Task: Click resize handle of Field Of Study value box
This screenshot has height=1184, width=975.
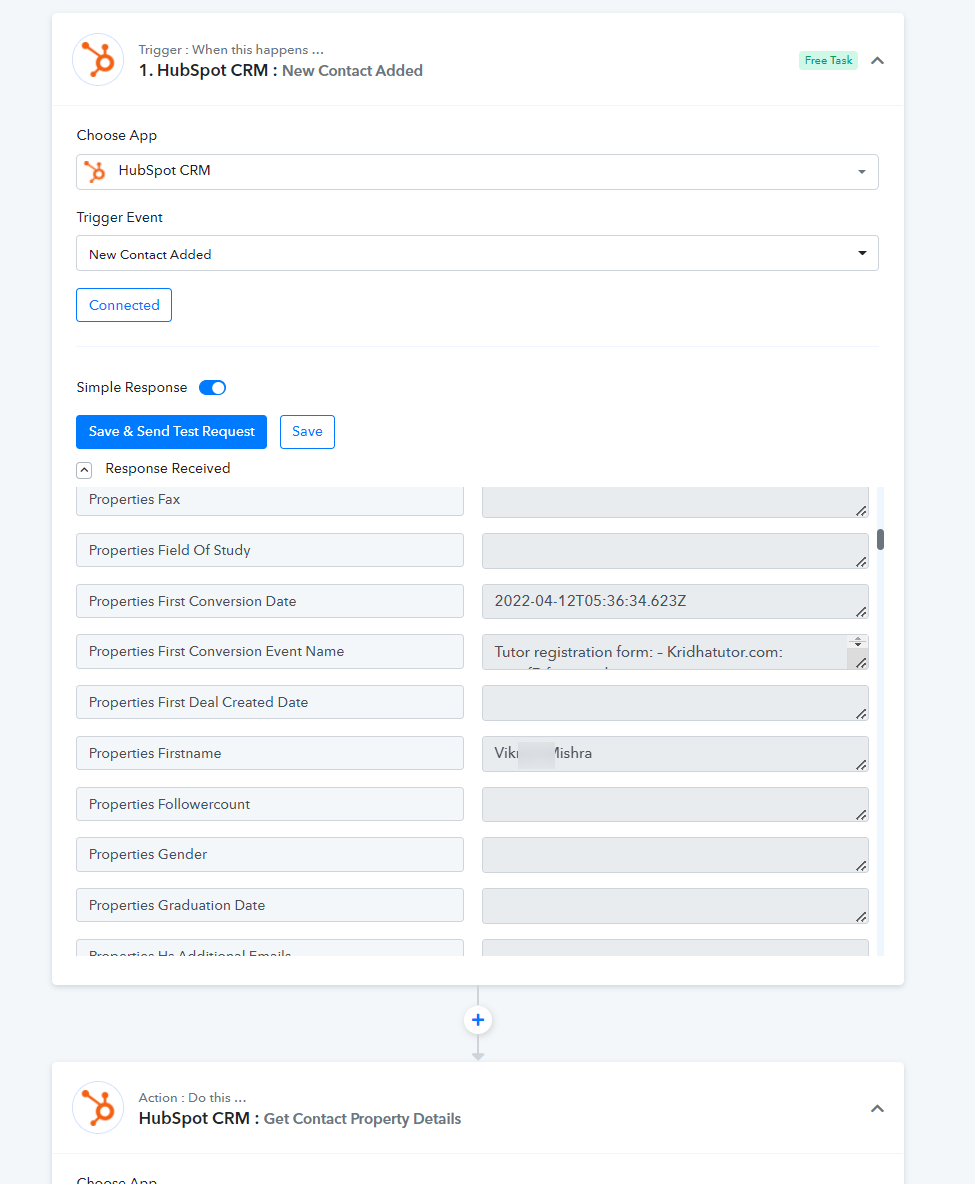Action: (861, 562)
